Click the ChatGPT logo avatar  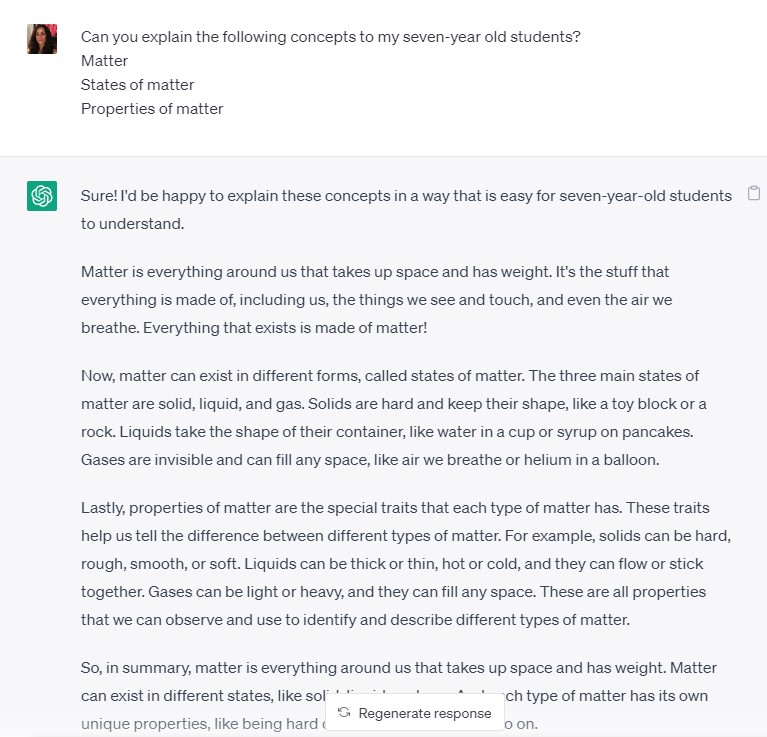(x=42, y=196)
